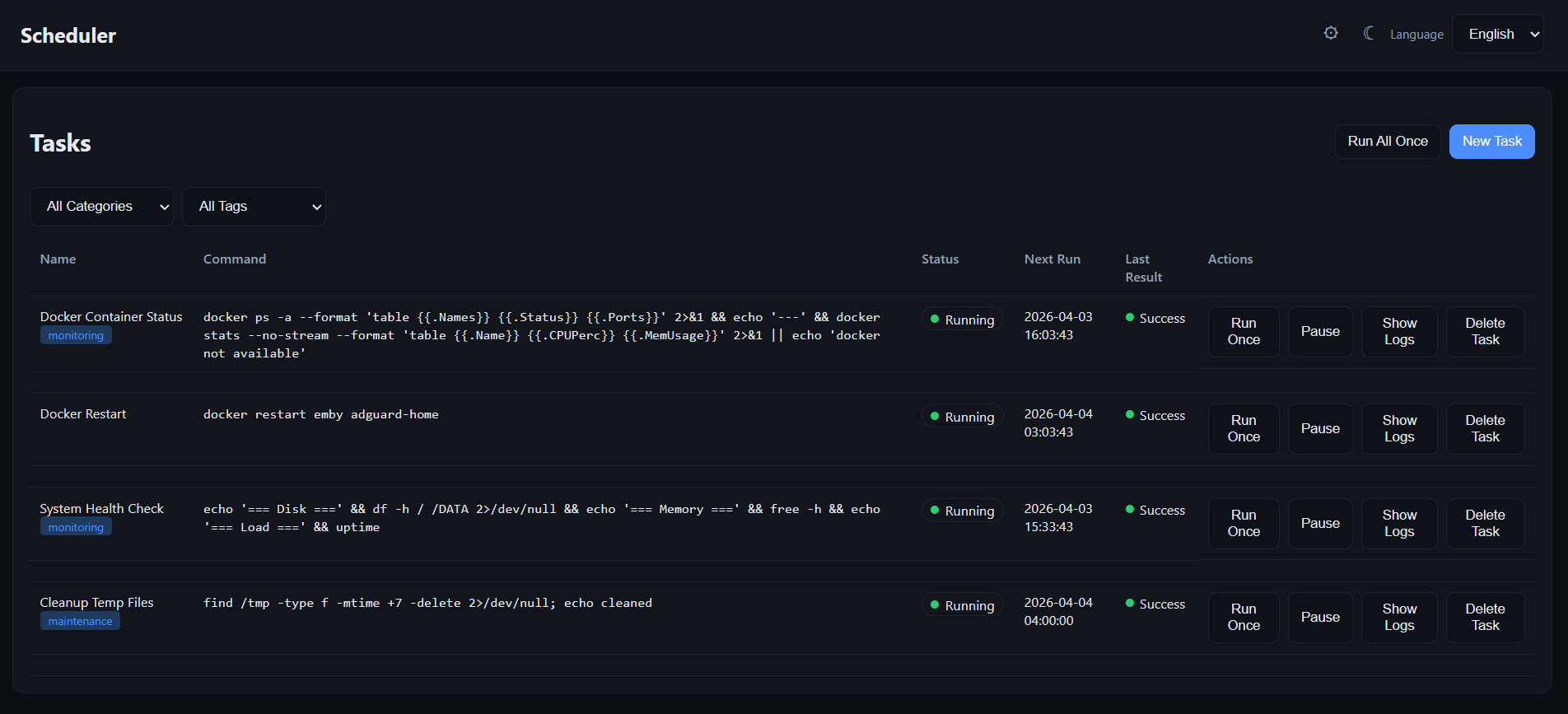
Task: Pause the Cleanup Temp Files task
Action: (1320, 618)
